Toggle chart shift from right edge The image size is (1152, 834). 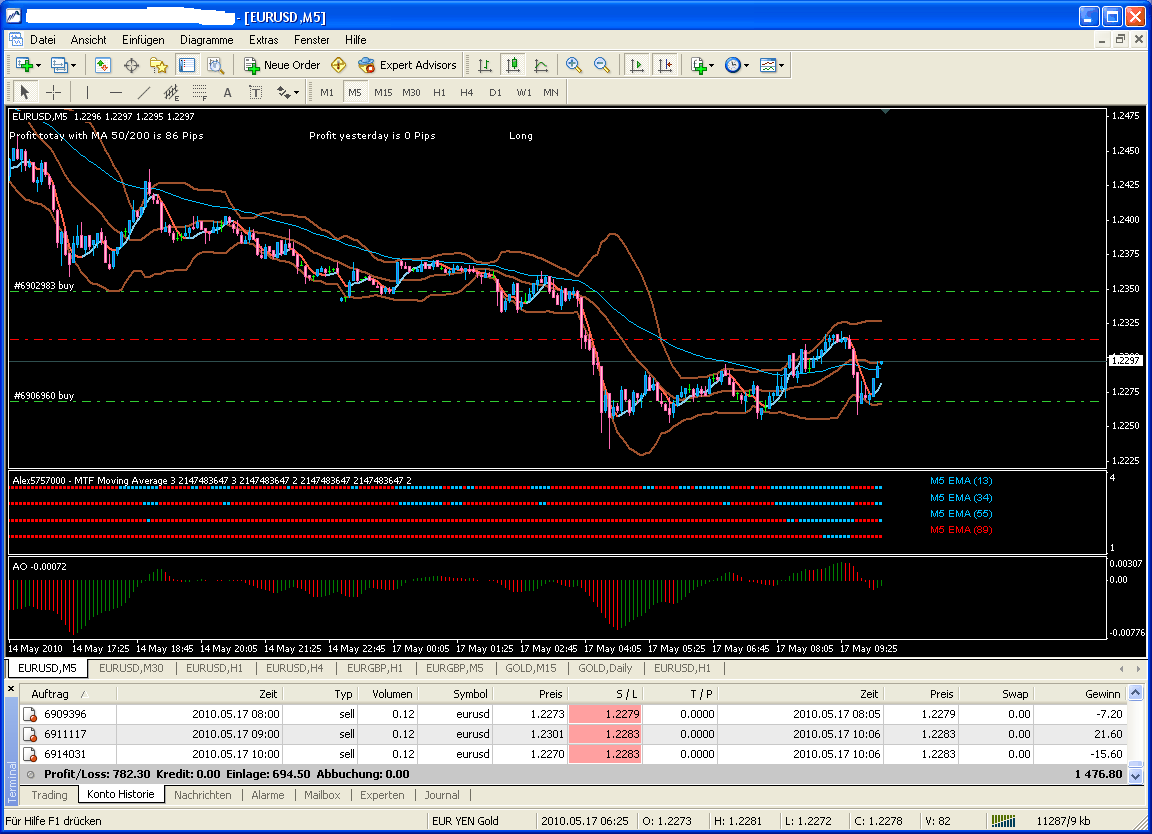point(666,64)
